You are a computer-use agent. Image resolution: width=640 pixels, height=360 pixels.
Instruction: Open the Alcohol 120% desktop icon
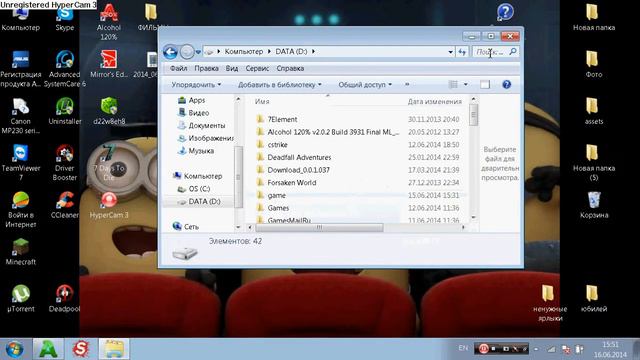[109, 21]
